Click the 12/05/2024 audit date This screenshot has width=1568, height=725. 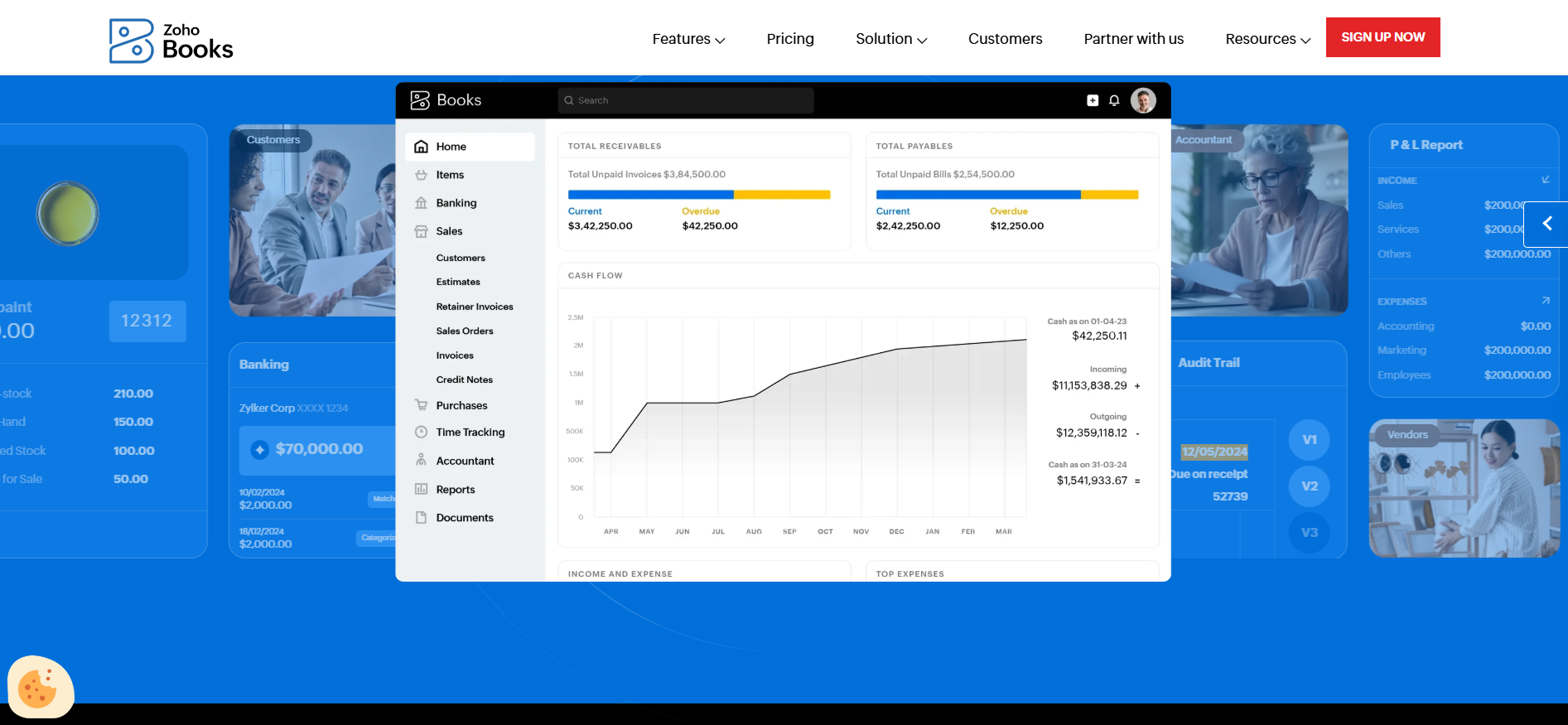point(1214,452)
